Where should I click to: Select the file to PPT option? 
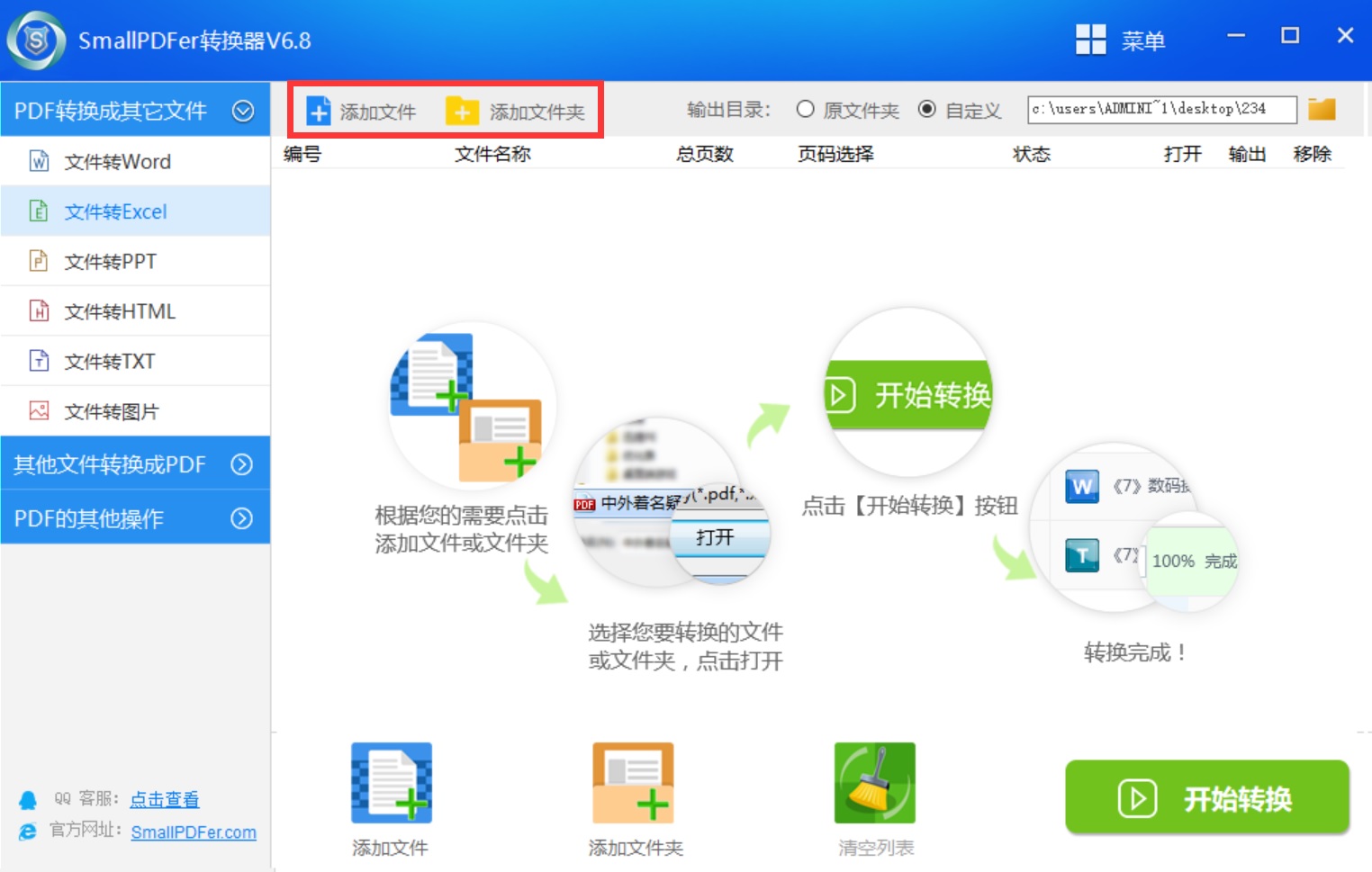[110, 262]
